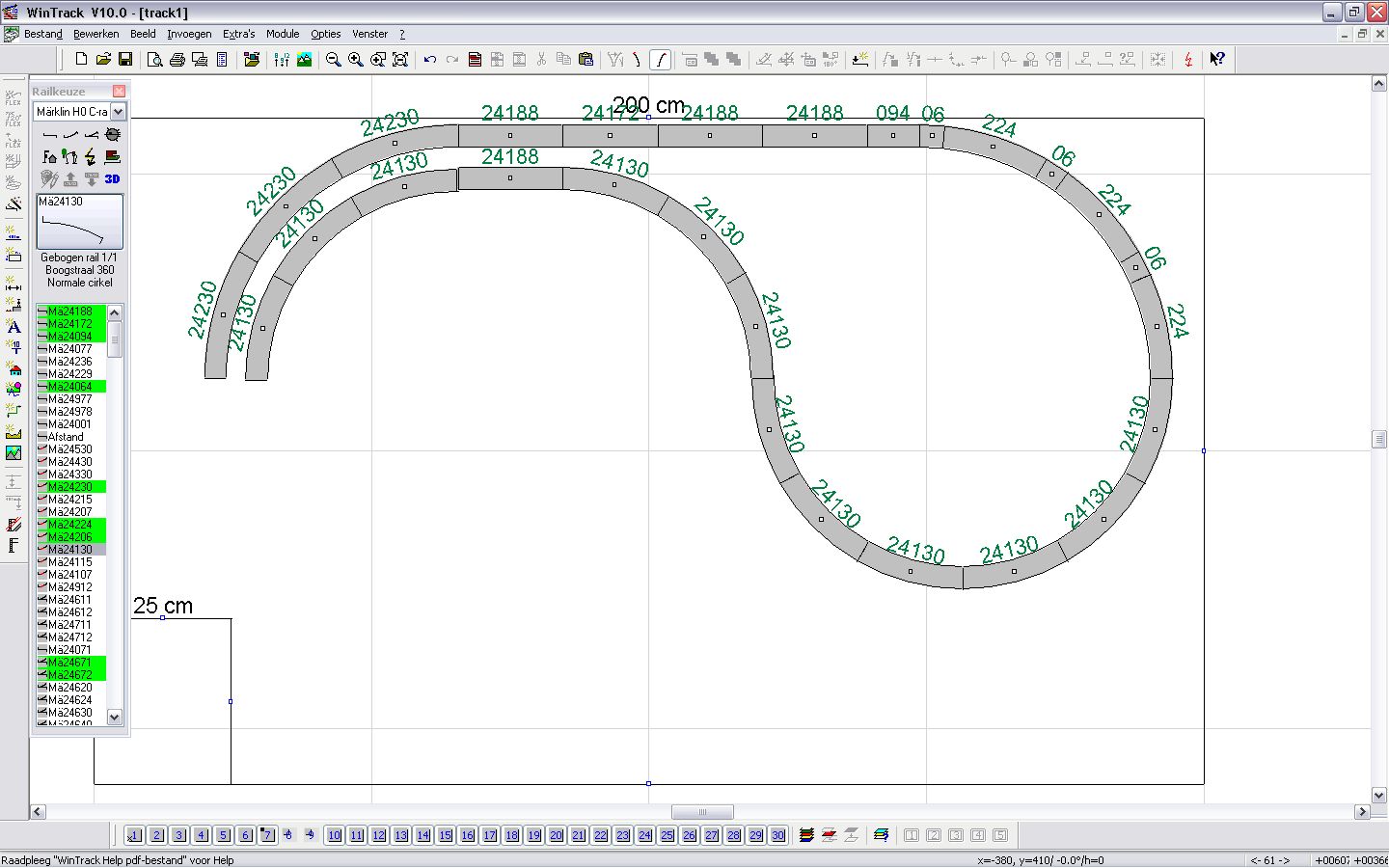The height and width of the screenshot is (868, 1389).
Task: Toggle layer 20 button
Action: [x=556, y=835]
